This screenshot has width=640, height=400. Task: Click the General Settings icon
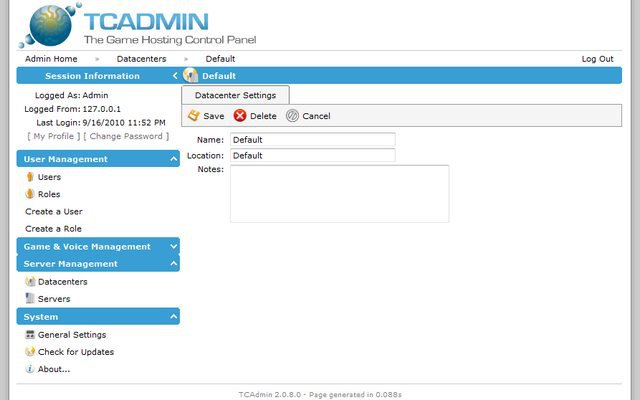[x=30, y=335]
